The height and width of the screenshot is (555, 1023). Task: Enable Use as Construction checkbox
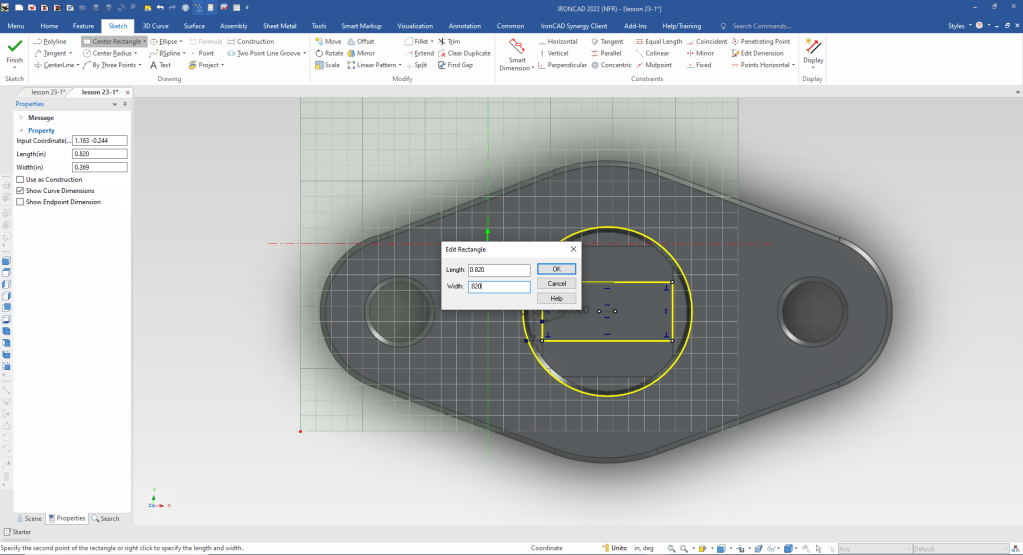point(20,180)
